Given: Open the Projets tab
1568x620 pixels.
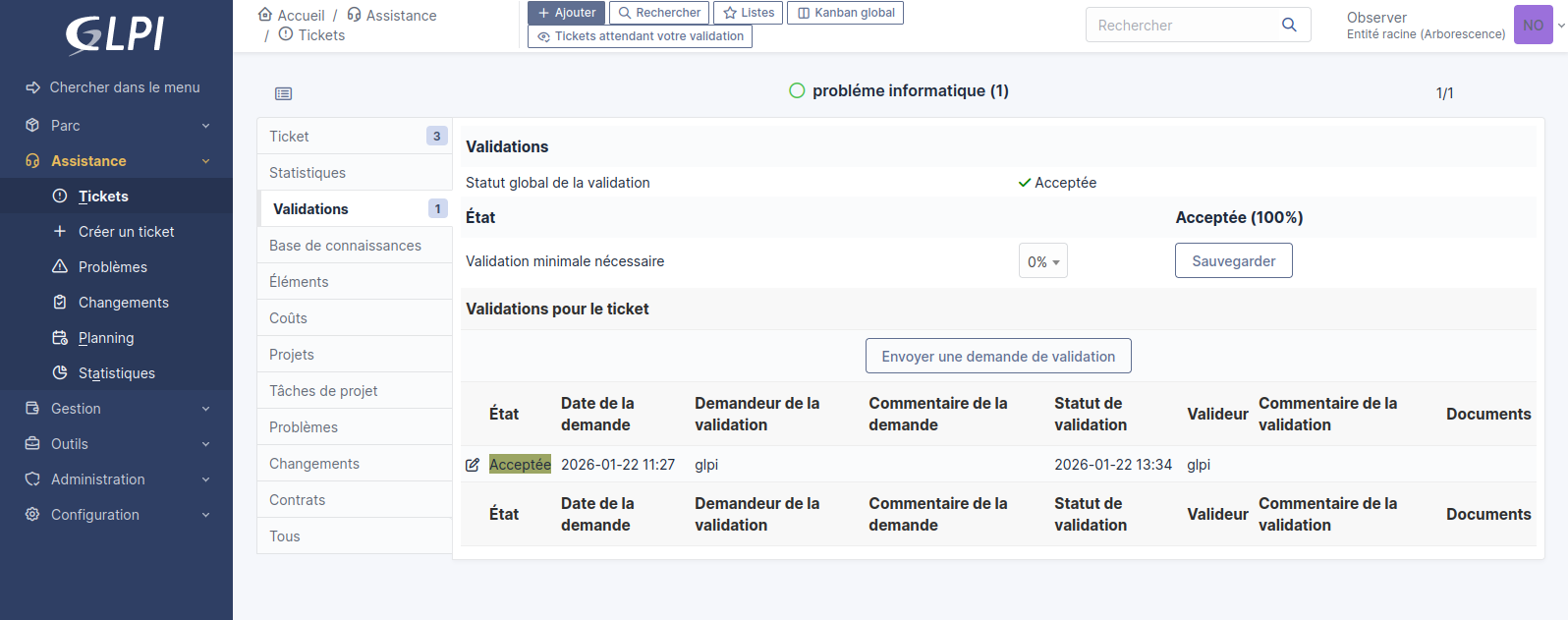Looking at the screenshot, I should click(x=355, y=355).
